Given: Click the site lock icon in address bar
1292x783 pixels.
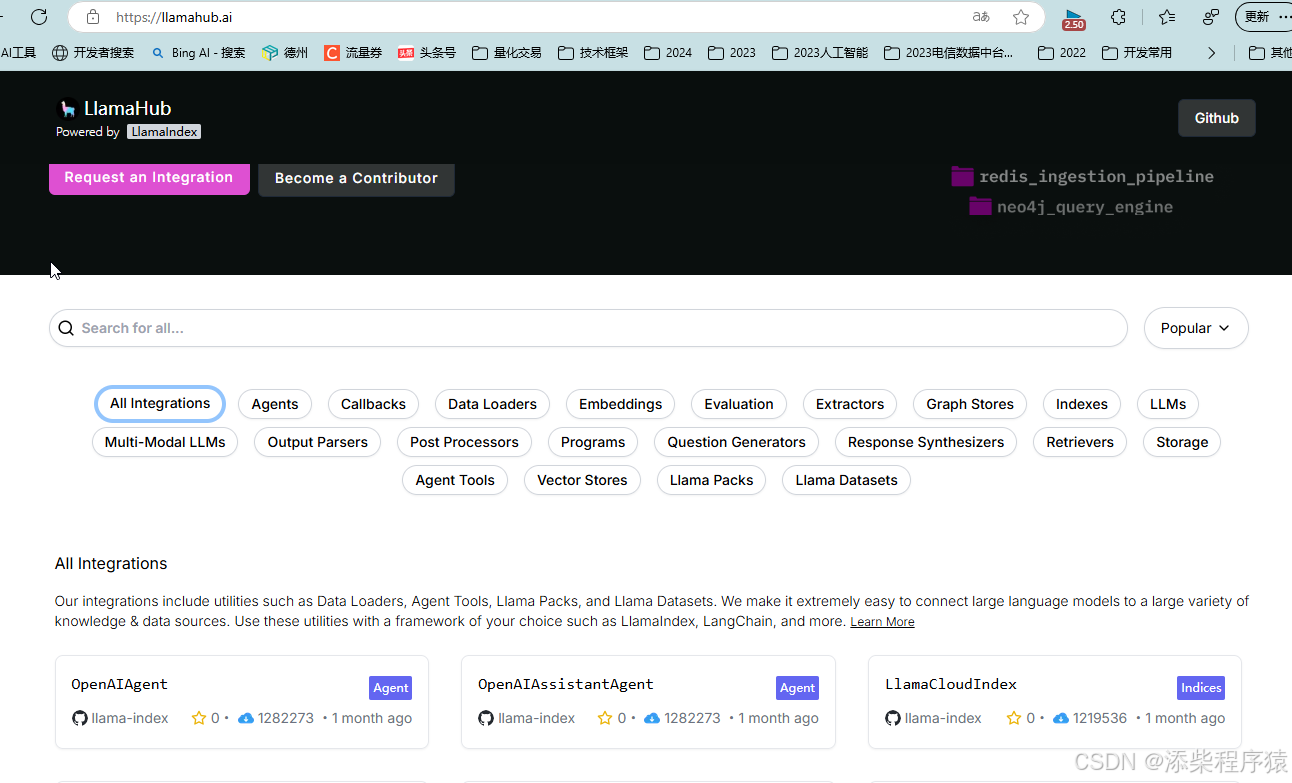Looking at the screenshot, I should [x=93, y=17].
